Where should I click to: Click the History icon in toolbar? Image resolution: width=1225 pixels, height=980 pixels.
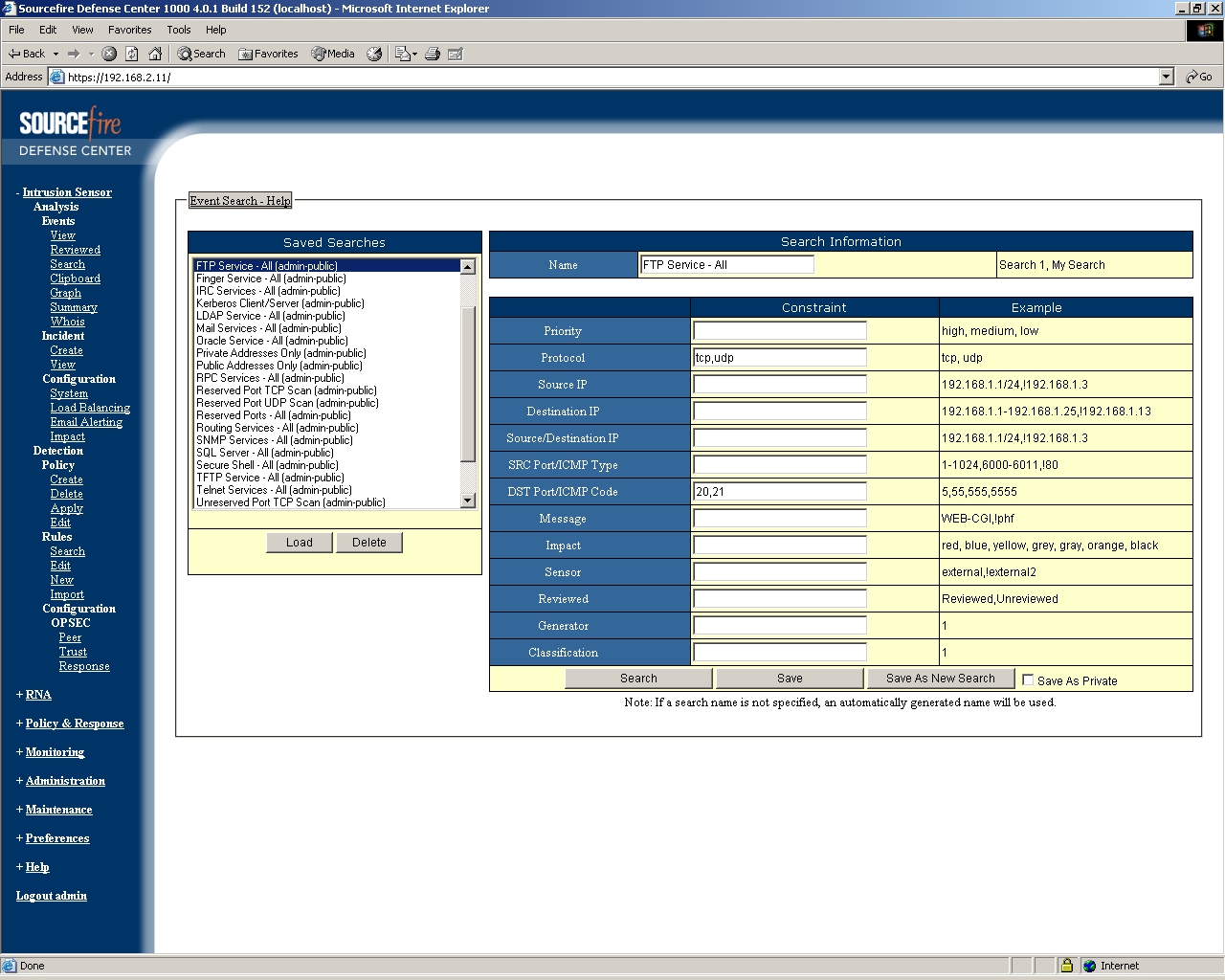pyautogui.click(x=375, y=54)
